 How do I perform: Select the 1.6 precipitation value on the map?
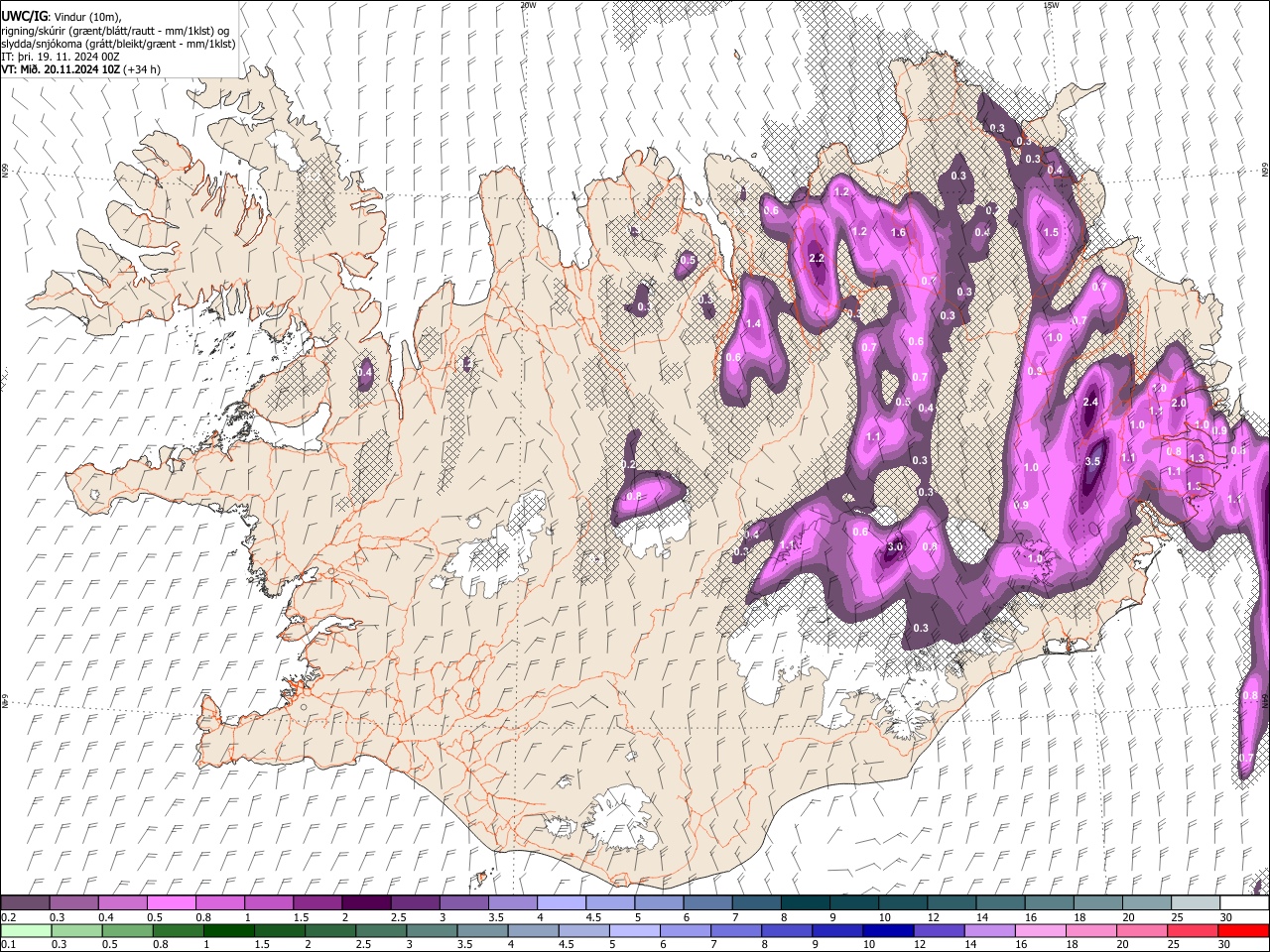(x=898, y=232)
